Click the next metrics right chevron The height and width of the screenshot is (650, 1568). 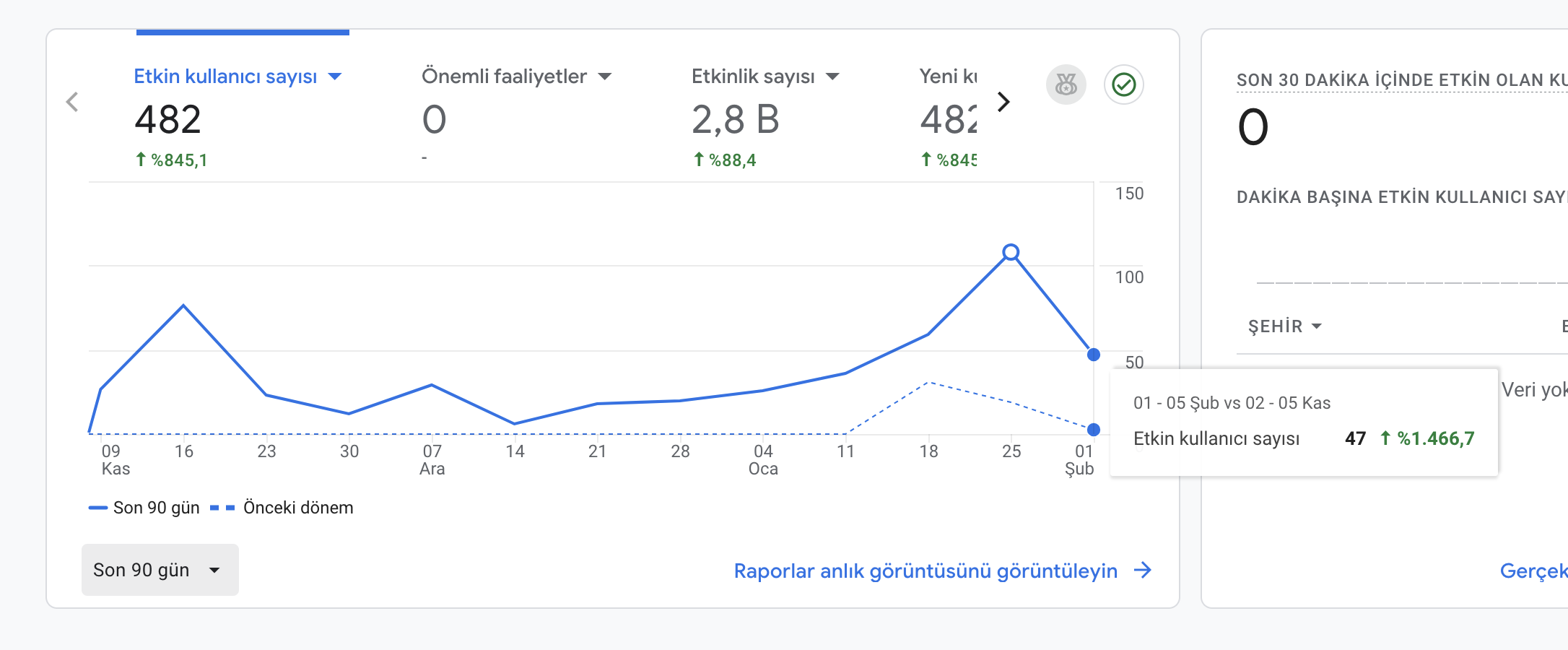point(1003,102)
